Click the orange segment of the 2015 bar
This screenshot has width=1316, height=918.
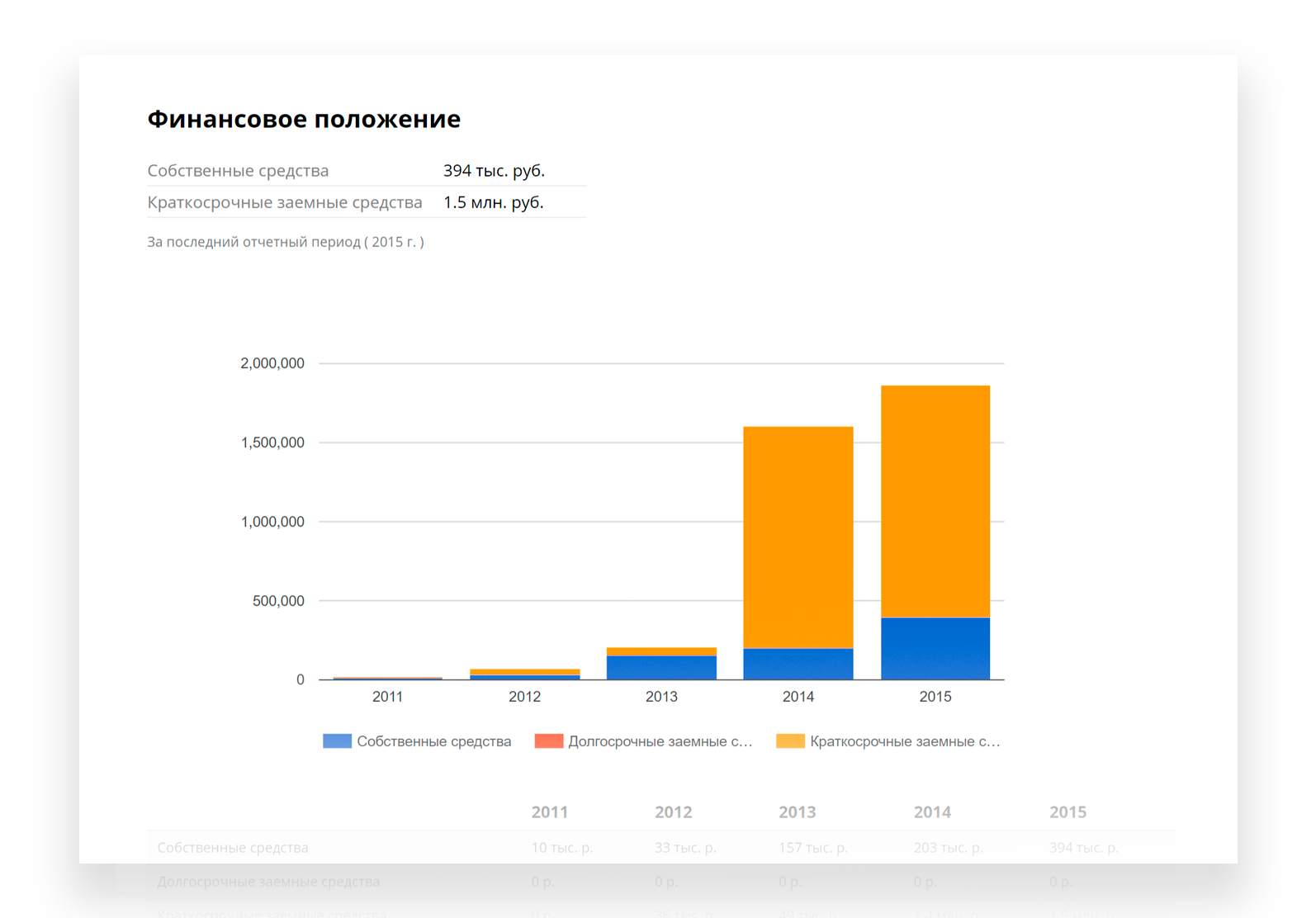[935, 501]
